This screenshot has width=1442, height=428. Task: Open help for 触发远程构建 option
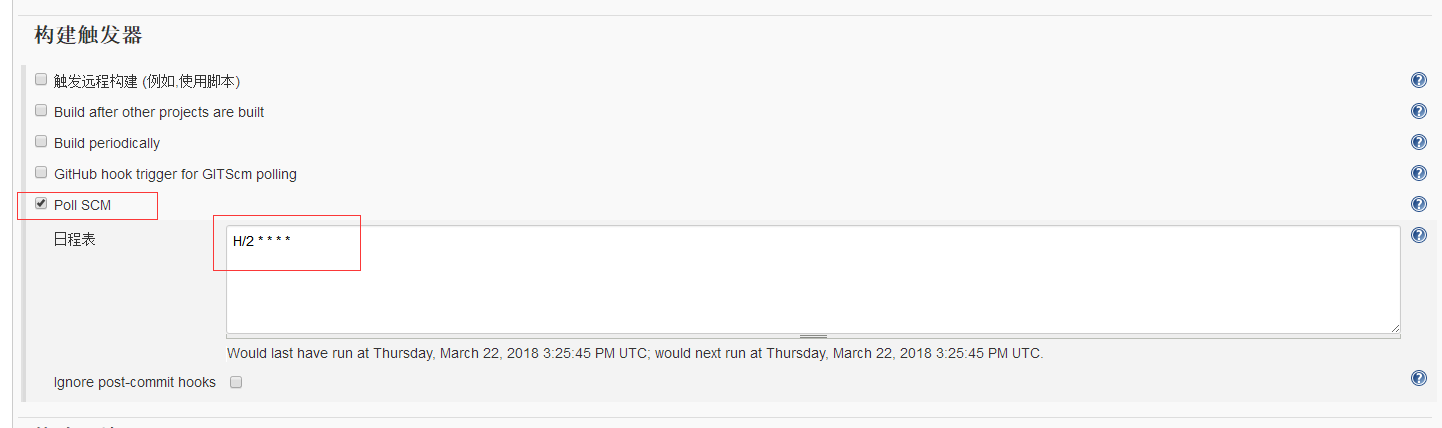[x=1418, y=81]
